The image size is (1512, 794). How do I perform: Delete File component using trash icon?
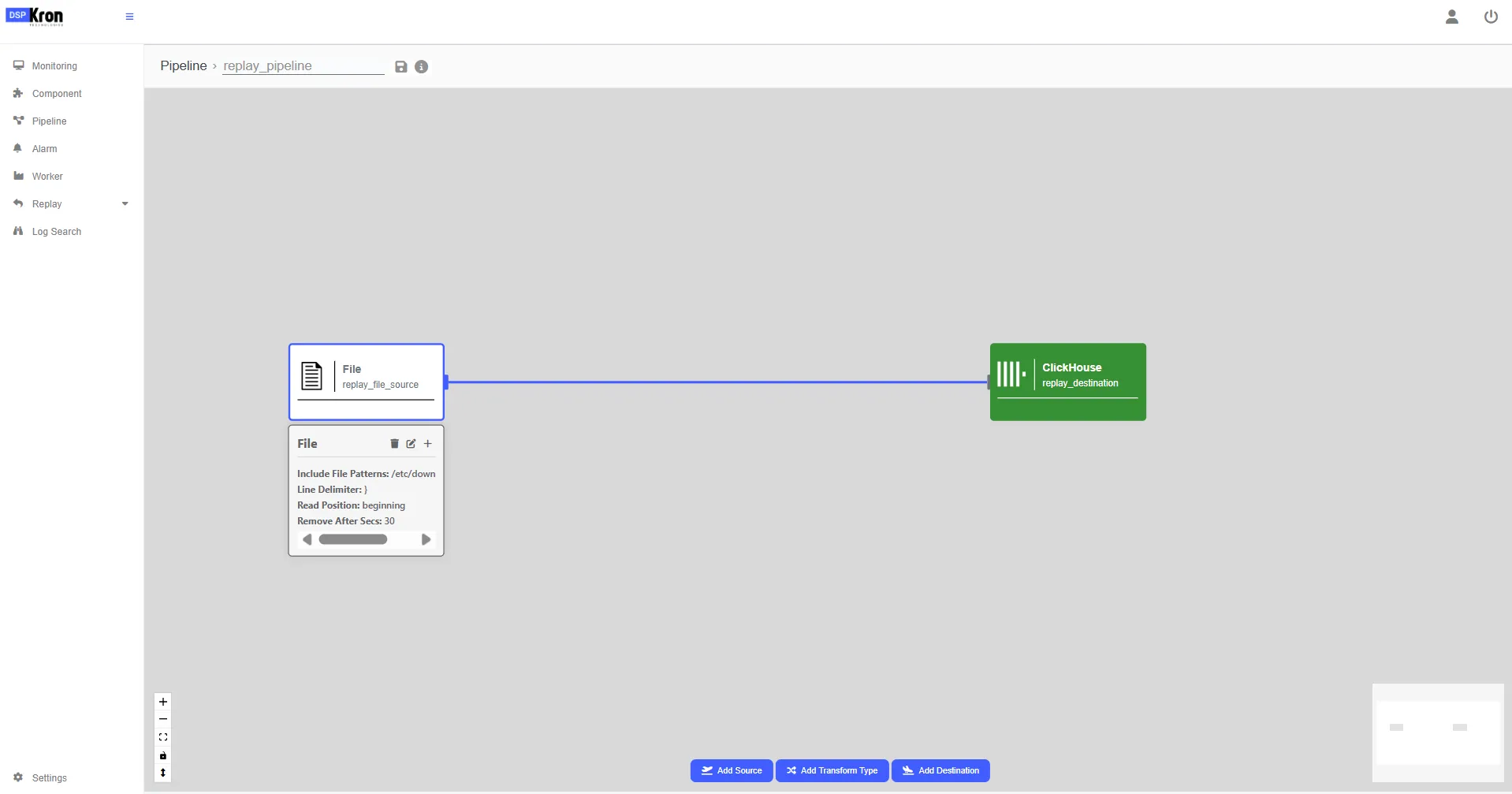[394, 444]
